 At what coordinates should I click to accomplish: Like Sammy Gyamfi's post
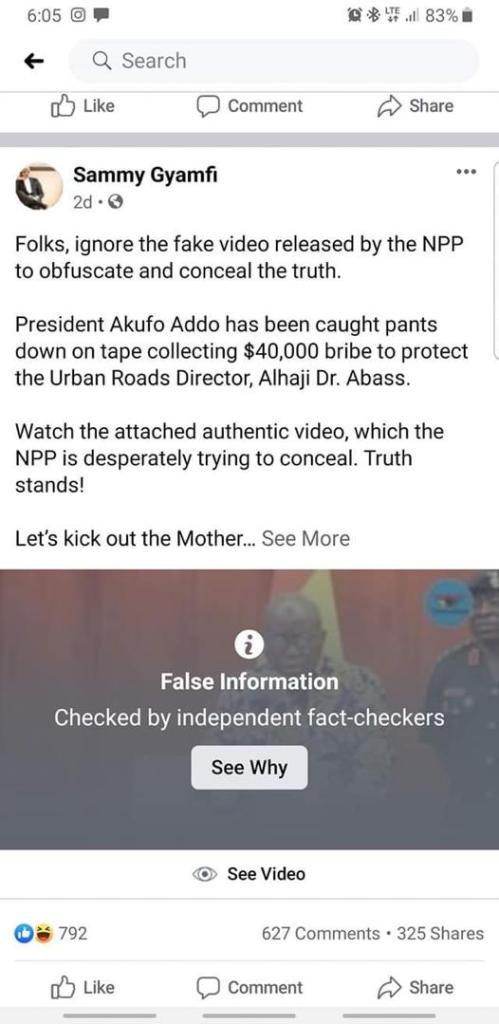82,987
